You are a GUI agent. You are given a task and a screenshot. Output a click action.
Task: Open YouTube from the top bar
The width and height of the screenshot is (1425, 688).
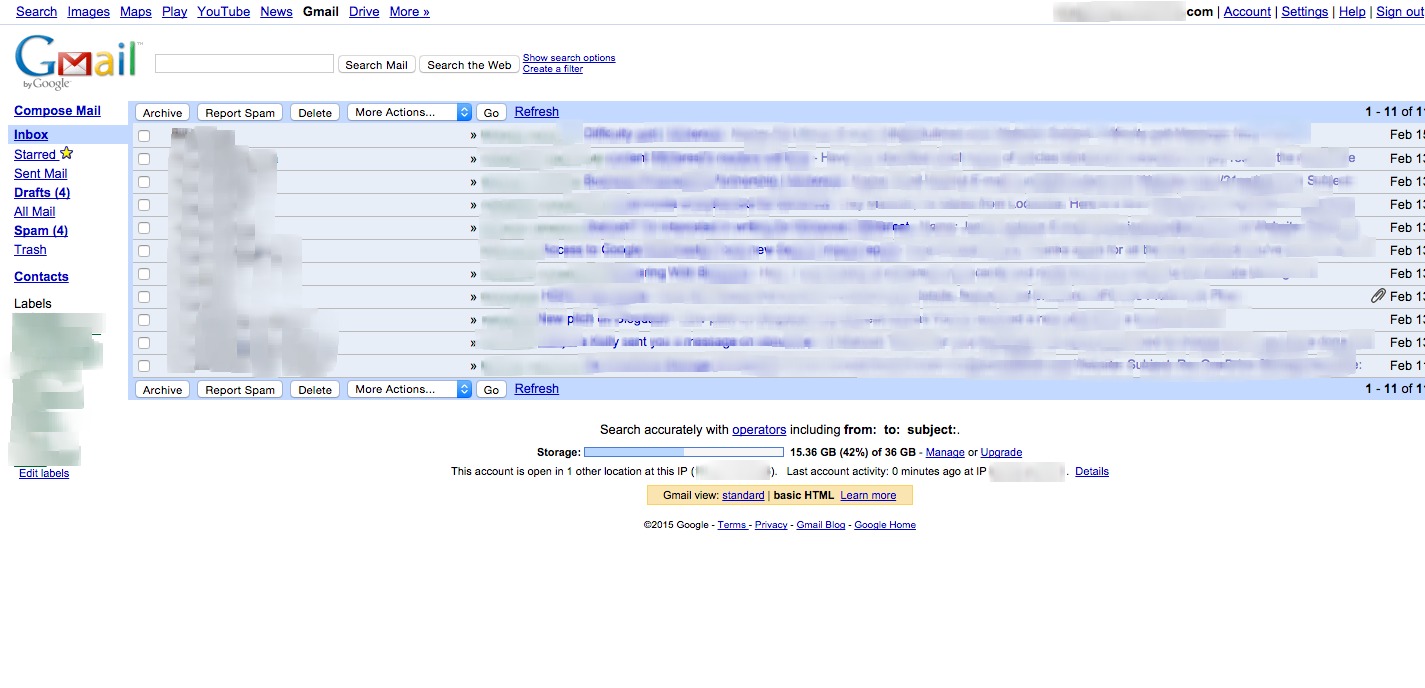point(223,12)
